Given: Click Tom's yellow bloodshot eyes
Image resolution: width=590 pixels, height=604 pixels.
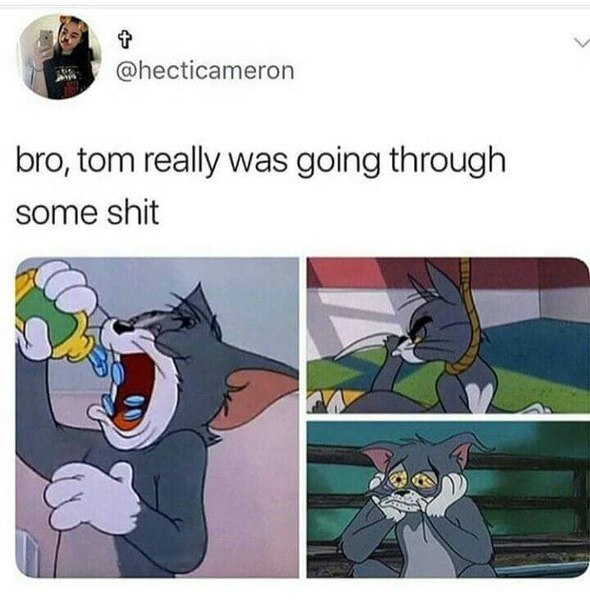Looking at the screenshot, I should (x=407, y=480).
